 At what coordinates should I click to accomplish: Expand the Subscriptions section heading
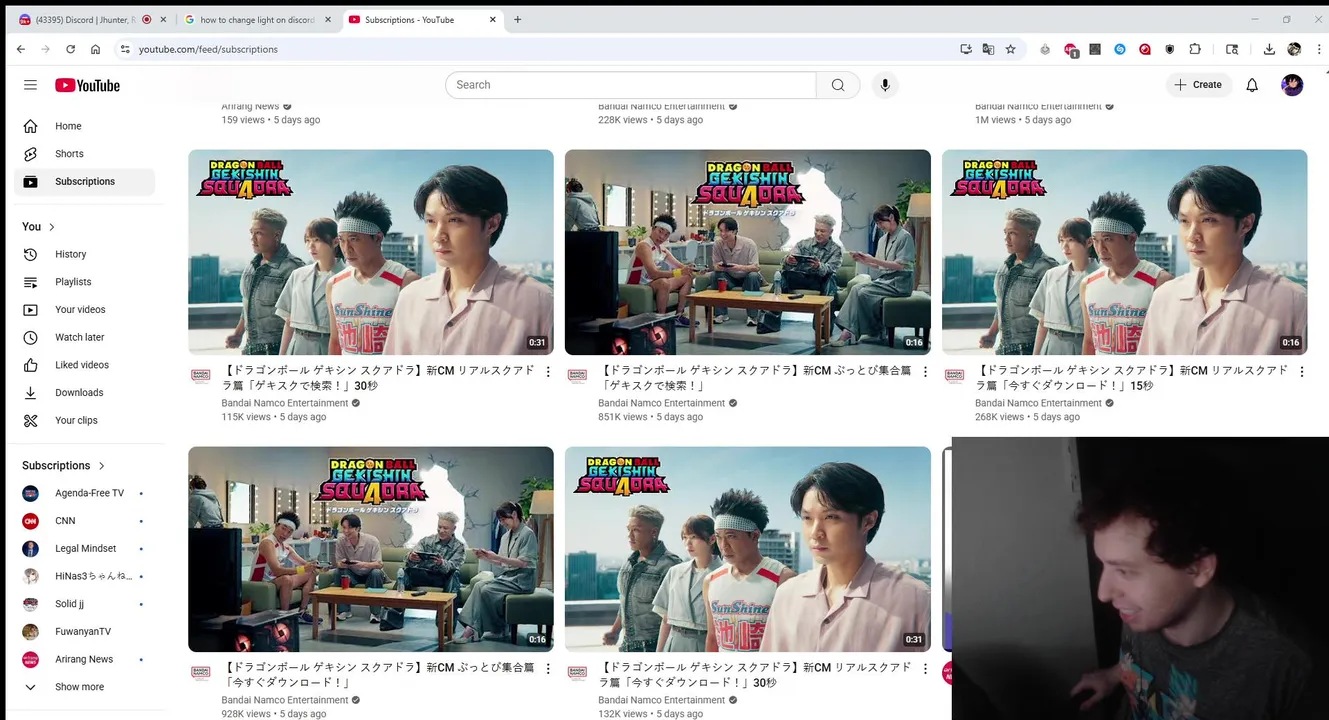tap(64, 465)
